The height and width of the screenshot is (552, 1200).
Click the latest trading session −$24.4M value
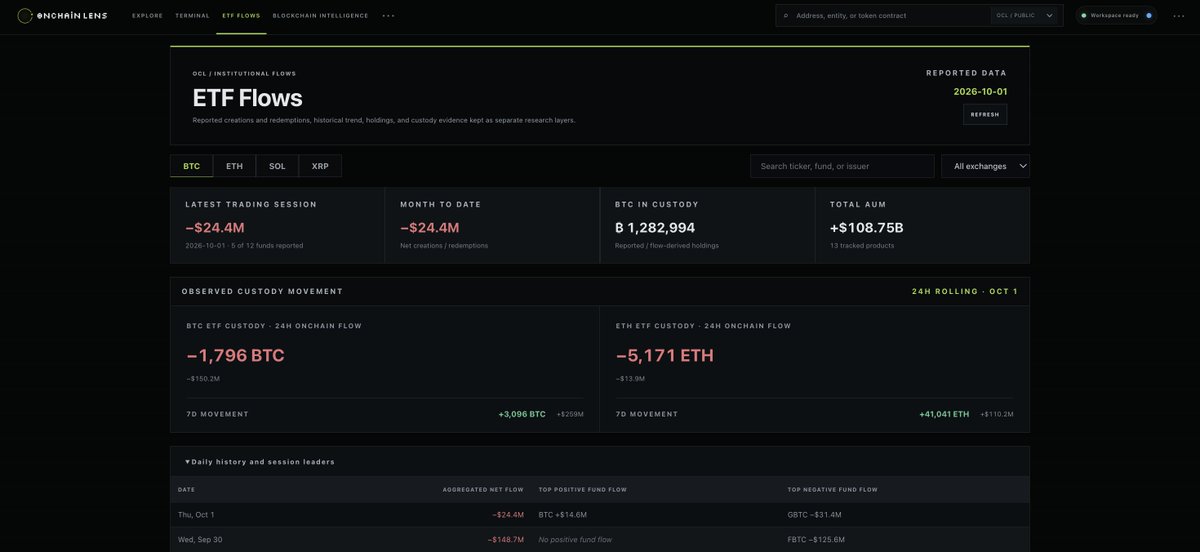(x=215, y=228)
